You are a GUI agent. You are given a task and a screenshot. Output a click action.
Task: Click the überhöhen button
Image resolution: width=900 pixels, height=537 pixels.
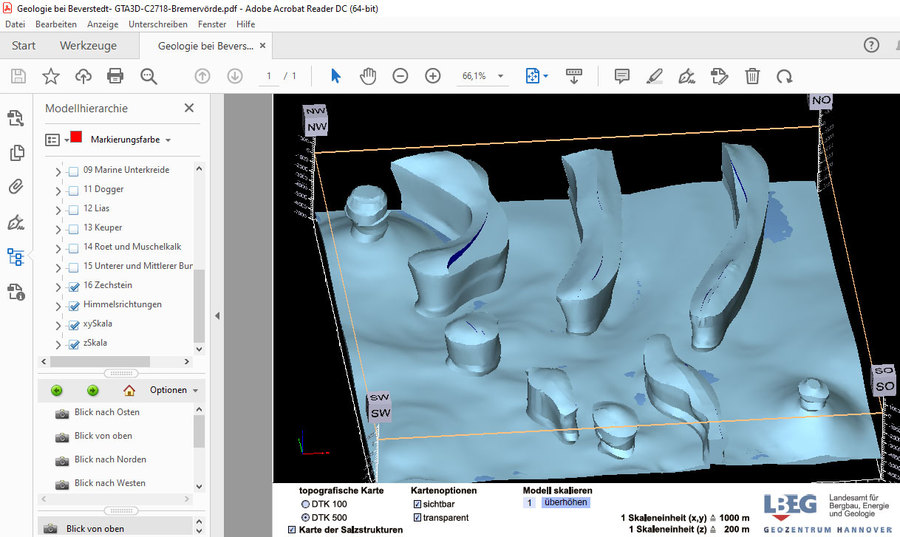[564, 503]
